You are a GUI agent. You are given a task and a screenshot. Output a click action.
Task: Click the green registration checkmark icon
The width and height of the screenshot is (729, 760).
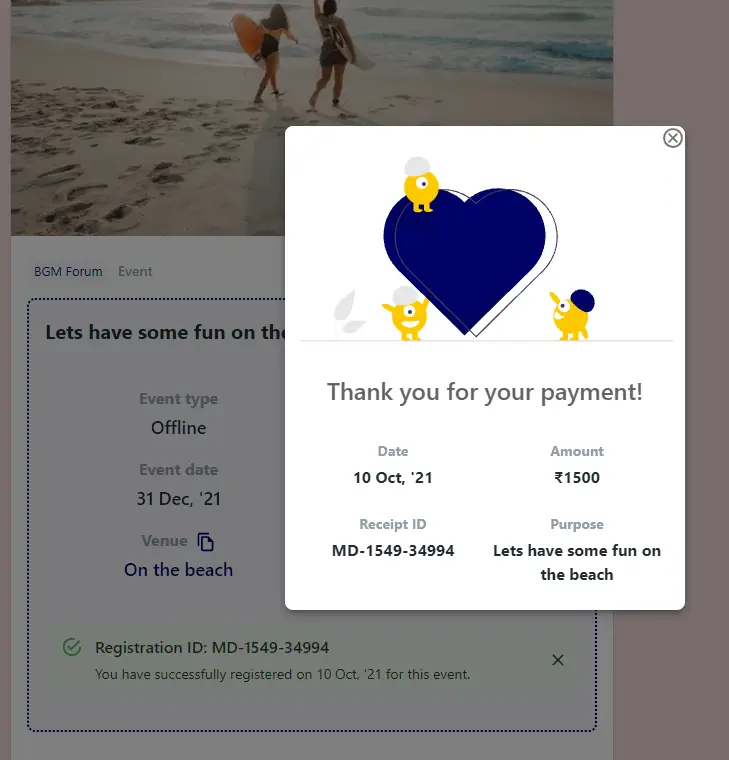click(72, 647)
